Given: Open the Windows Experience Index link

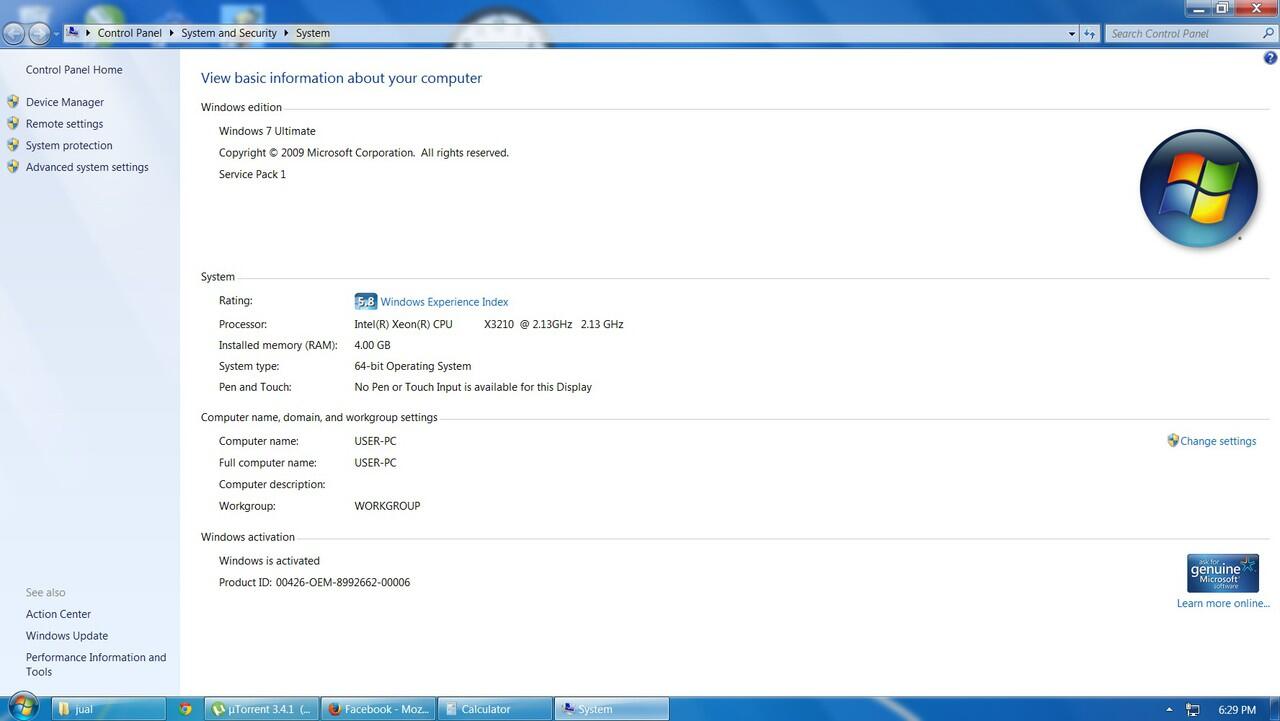Looking at the screenshot, I should click(x=444, y=302).
